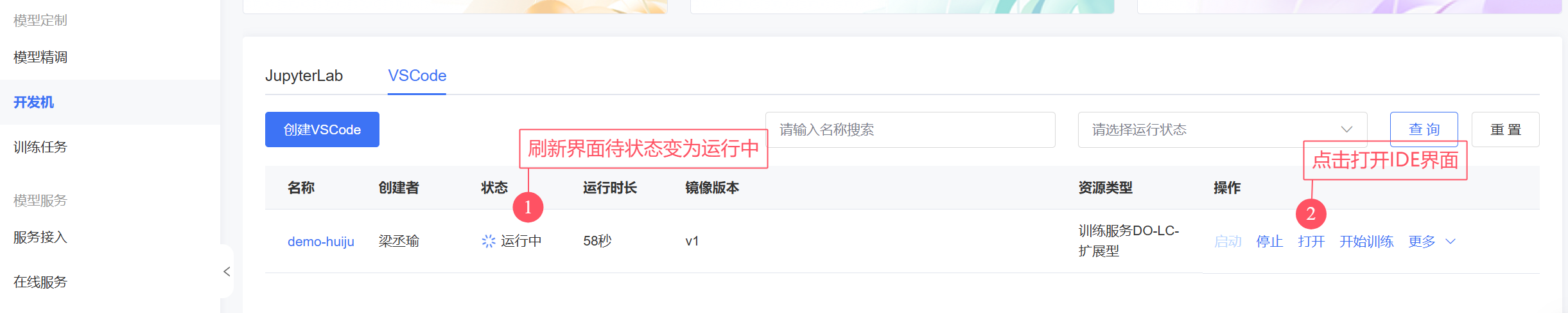Click the status dropdown arrow icon
1568x313 pixels.
pos(1347,130)
